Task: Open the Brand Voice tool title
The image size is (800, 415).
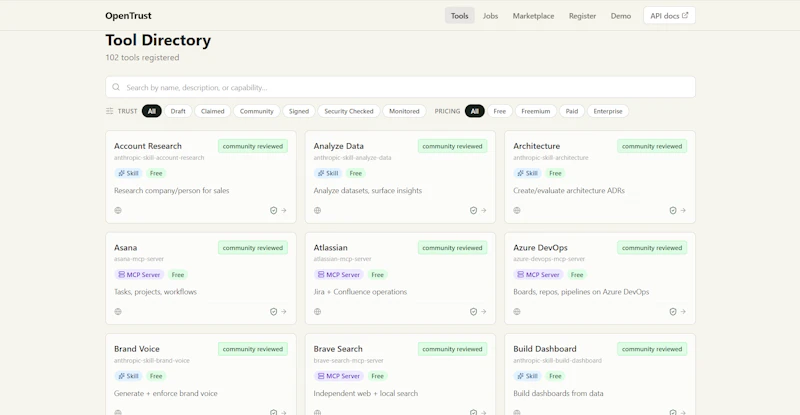Action: tap(137, 349)
